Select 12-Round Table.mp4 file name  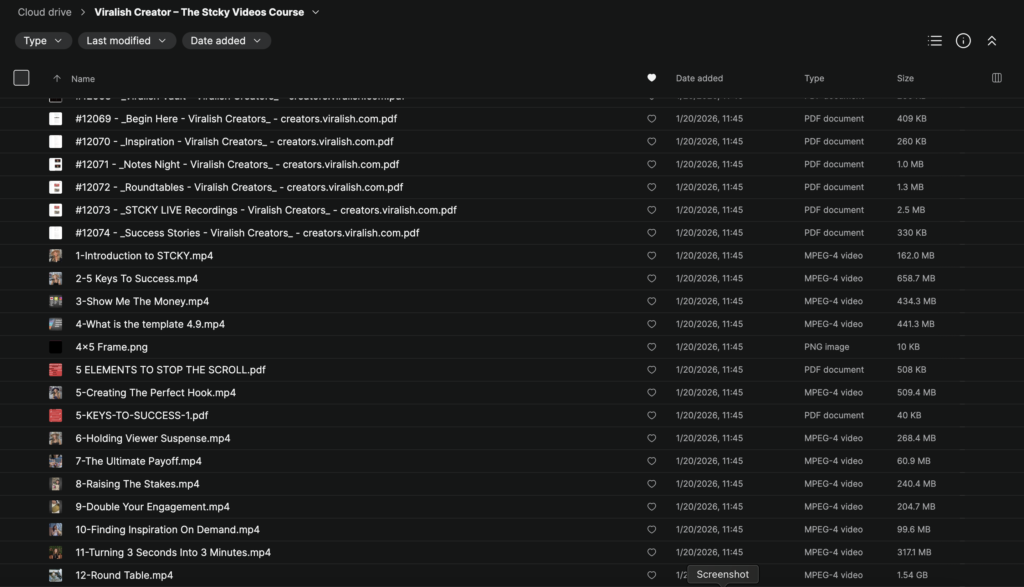[x=124, y=575]
